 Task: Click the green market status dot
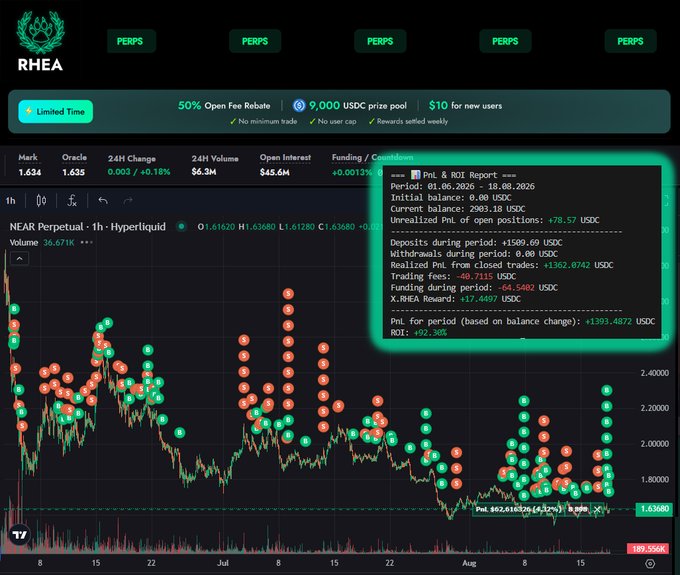click(182, 226)
